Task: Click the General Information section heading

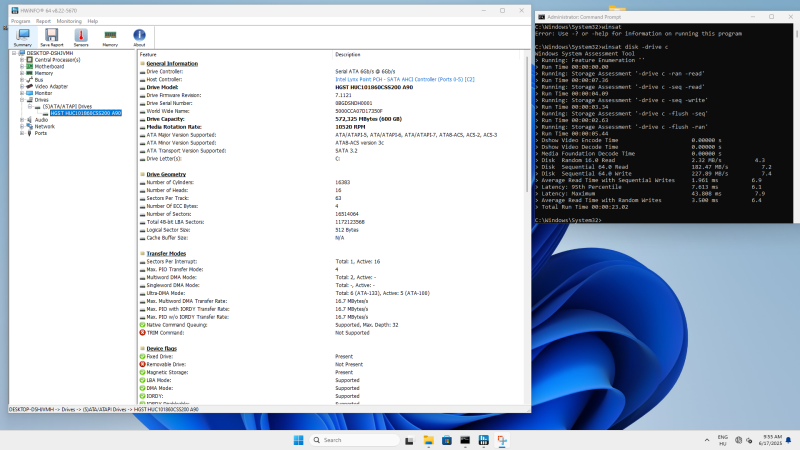Action: [x=172, y=63]
